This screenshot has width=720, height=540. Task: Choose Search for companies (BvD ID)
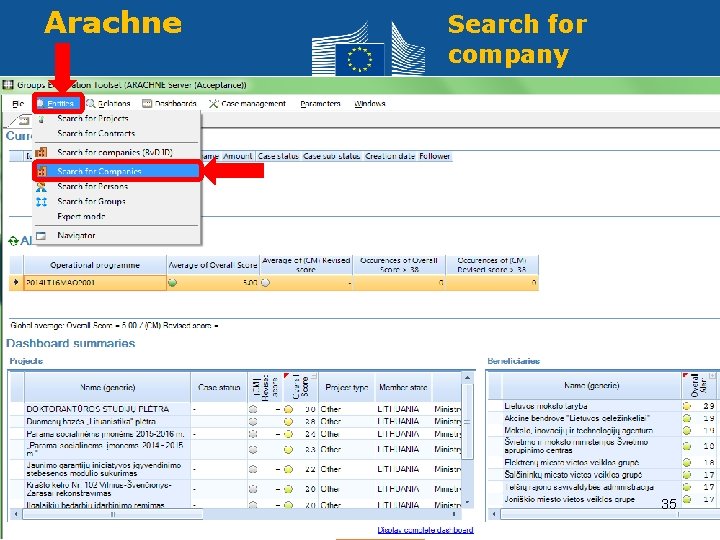(118, 152)
